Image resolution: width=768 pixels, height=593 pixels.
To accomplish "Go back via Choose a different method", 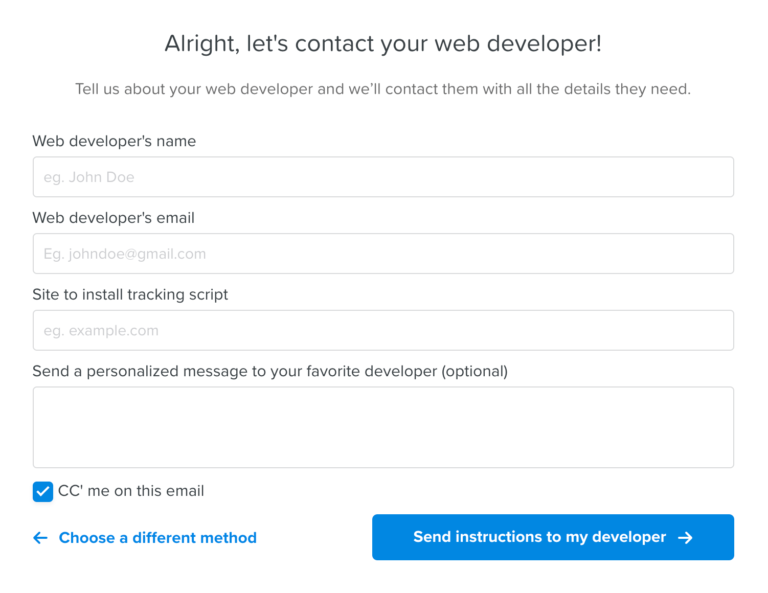I will (158, 538).
